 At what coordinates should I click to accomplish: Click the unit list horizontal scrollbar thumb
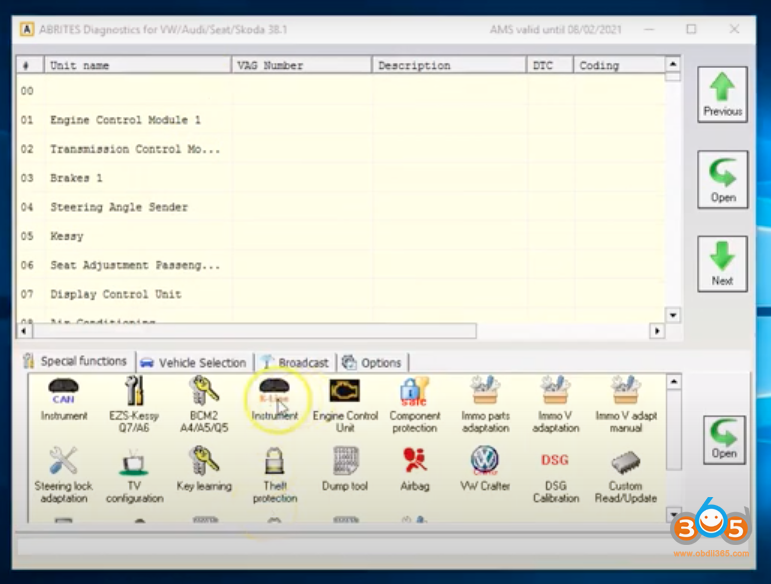(x=254, y=331)
